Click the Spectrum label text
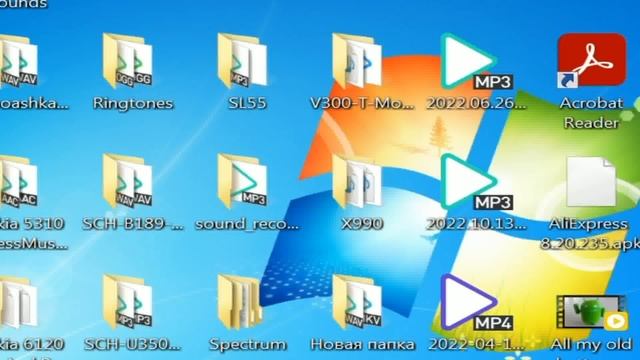640x360 pixels. (247, 344)
